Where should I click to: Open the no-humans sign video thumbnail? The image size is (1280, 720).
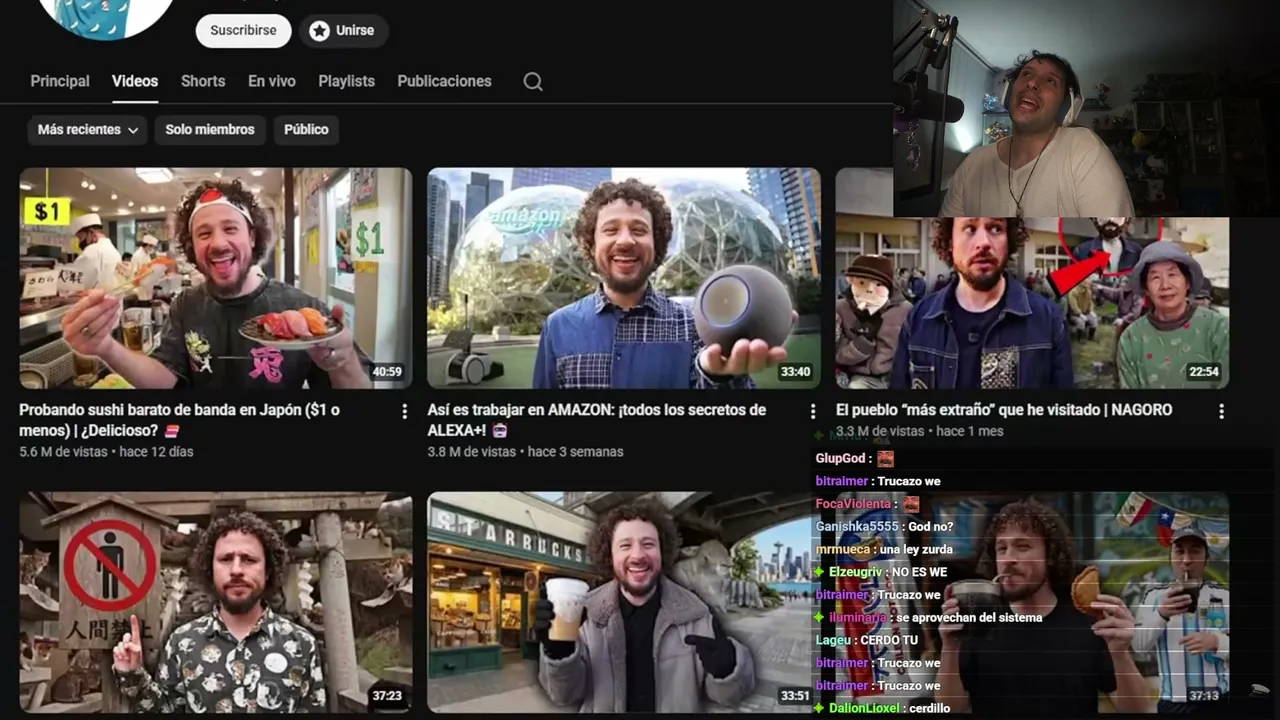tap(216, 602)
